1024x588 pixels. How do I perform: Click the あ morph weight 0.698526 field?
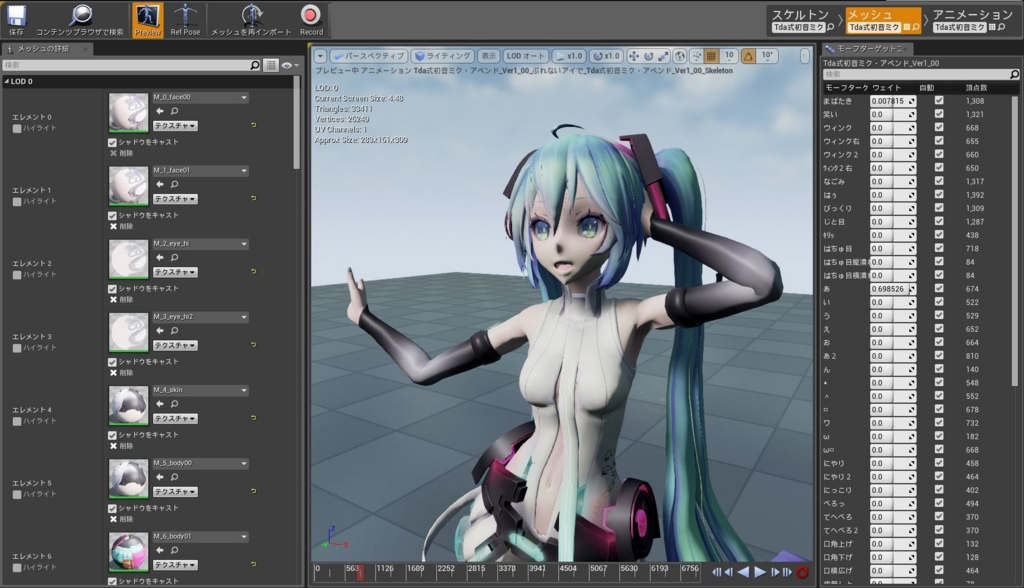(893, 288)
